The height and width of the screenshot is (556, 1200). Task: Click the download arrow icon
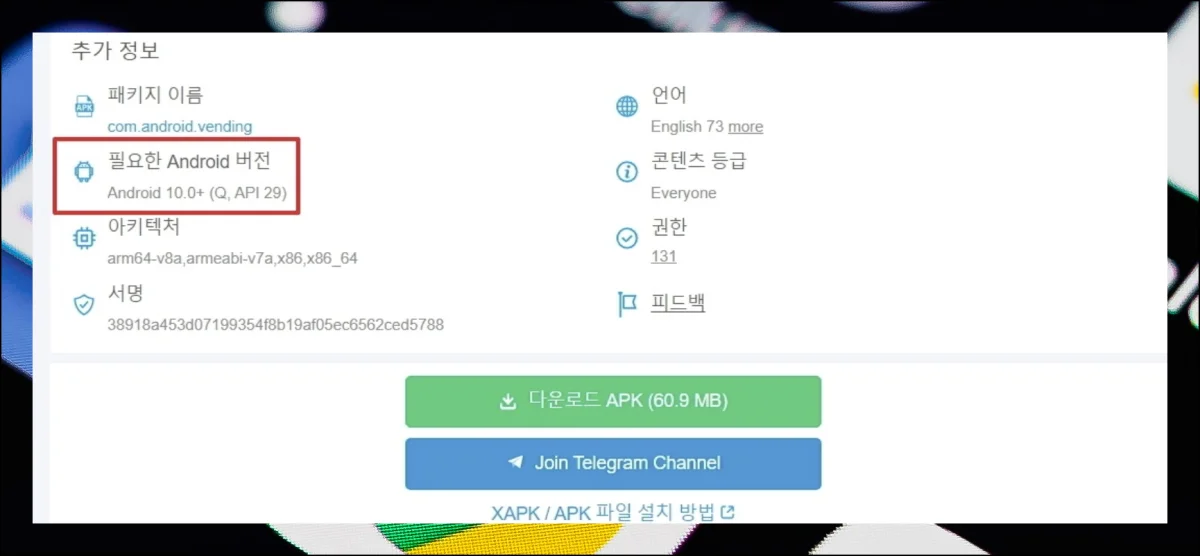[507, 402]
